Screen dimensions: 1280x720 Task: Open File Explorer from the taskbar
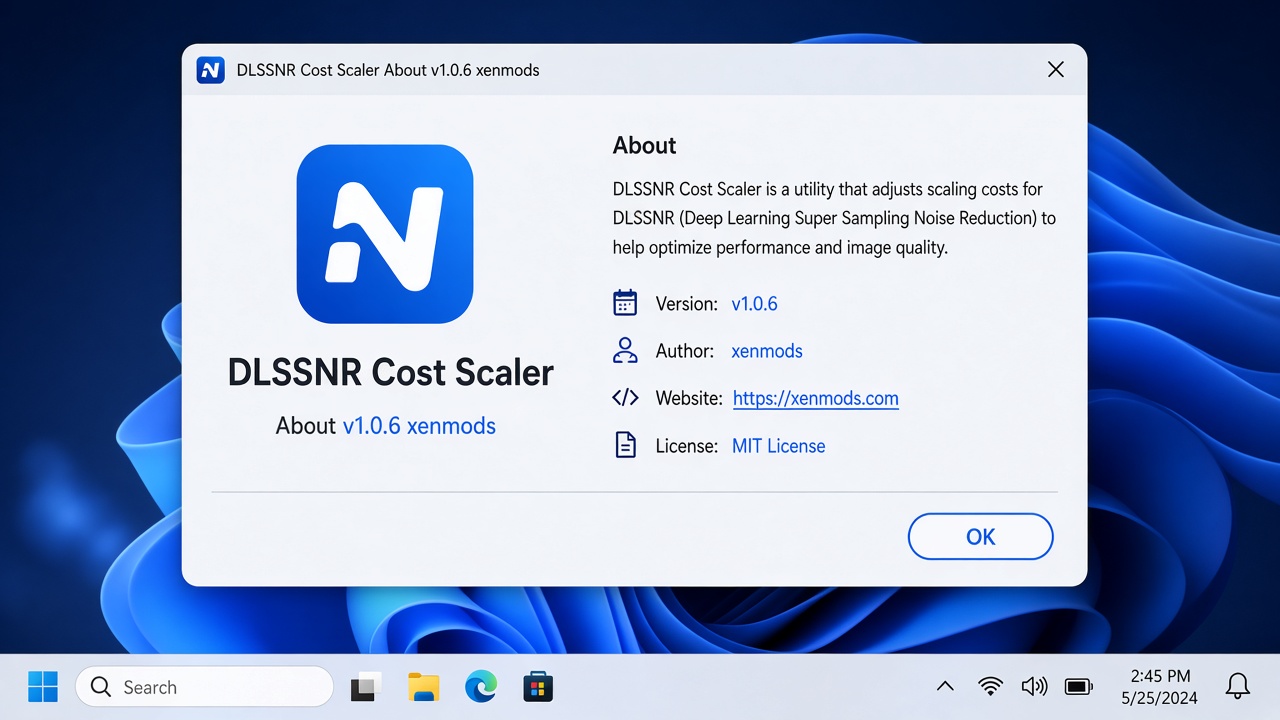click(x=424, y=687)
